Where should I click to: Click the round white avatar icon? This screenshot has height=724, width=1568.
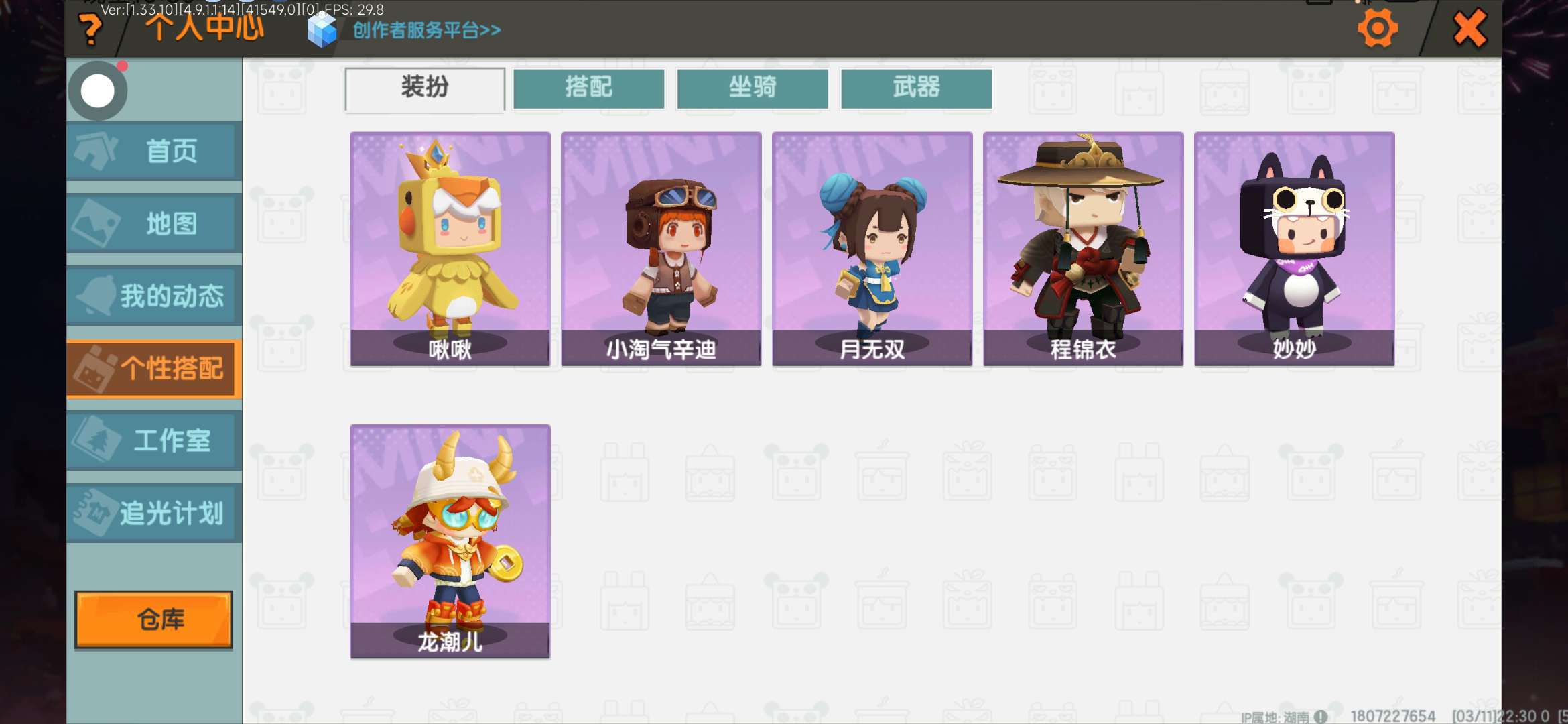(98, 90)
